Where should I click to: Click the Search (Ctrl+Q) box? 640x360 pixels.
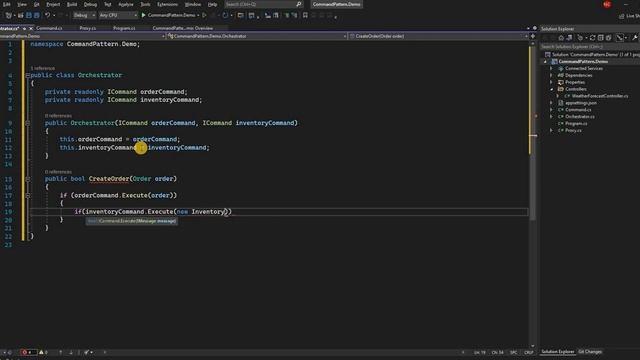pyautogui.click(x=263, y=4)
